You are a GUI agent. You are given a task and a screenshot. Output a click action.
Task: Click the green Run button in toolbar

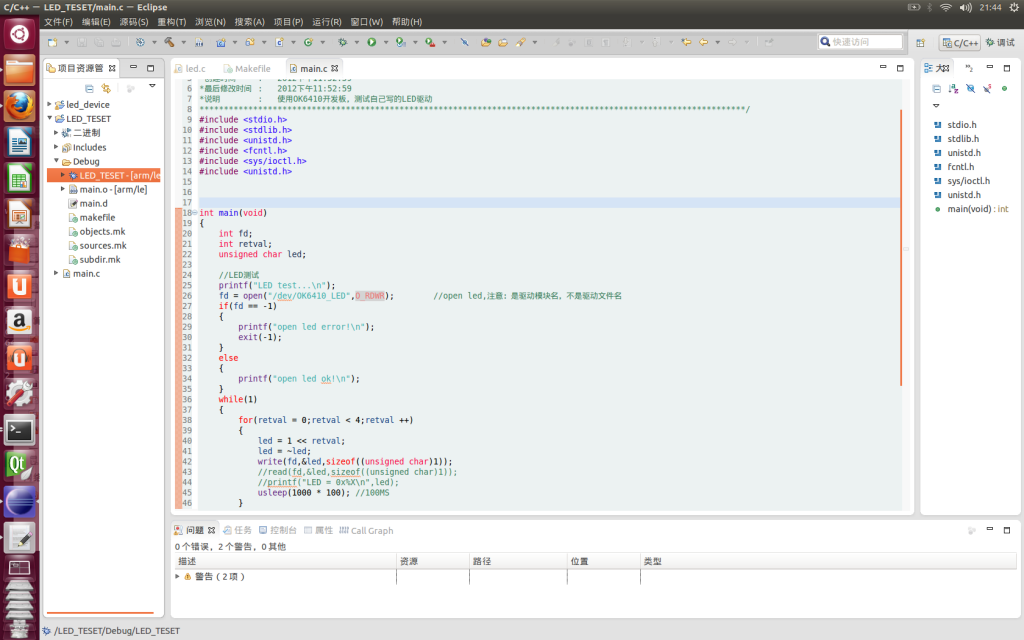[x=371, y=42]
